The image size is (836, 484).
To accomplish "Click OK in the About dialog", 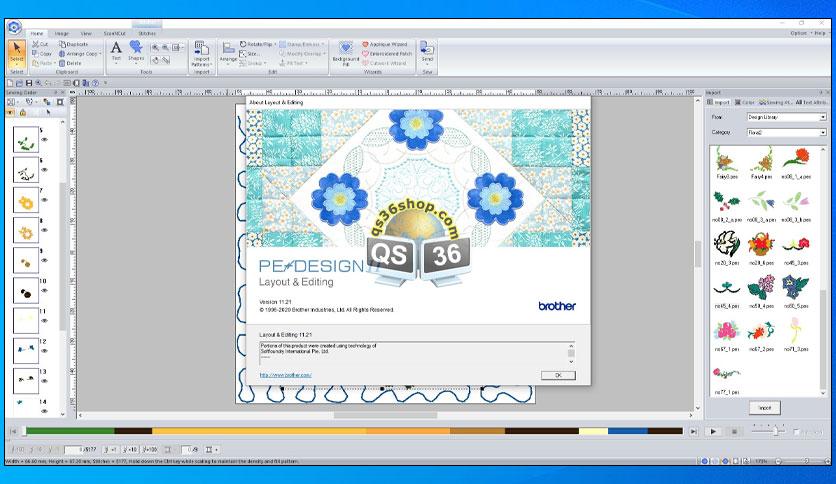I will coord(558,375).
